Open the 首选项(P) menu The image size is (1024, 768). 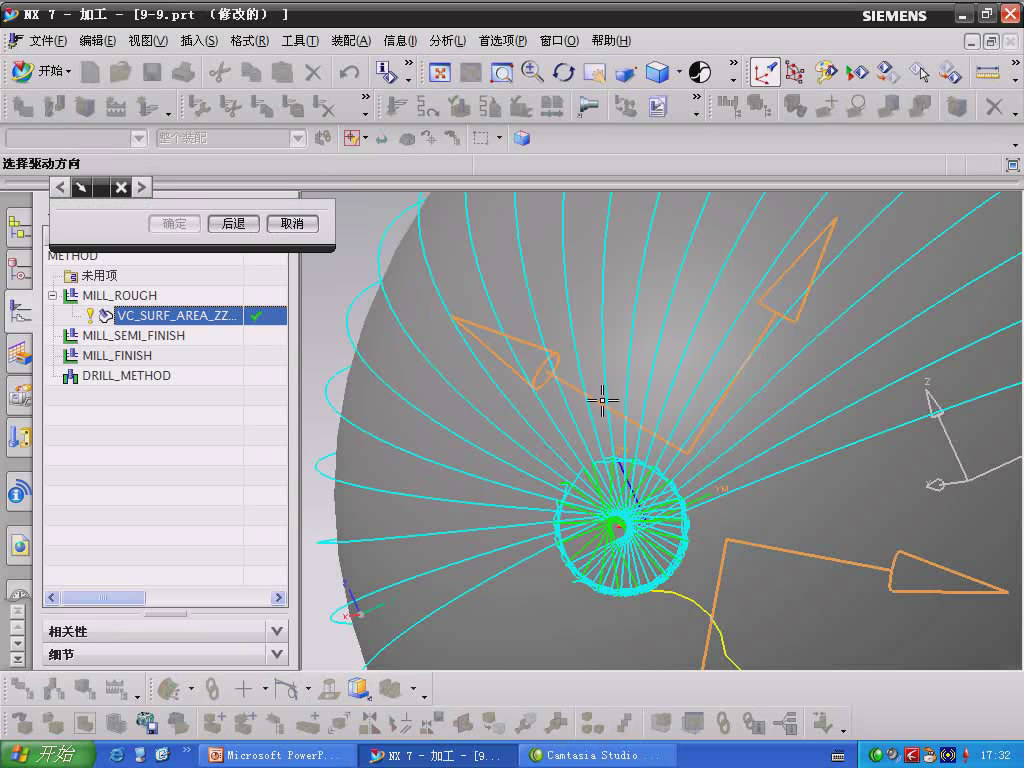point(502,41)
